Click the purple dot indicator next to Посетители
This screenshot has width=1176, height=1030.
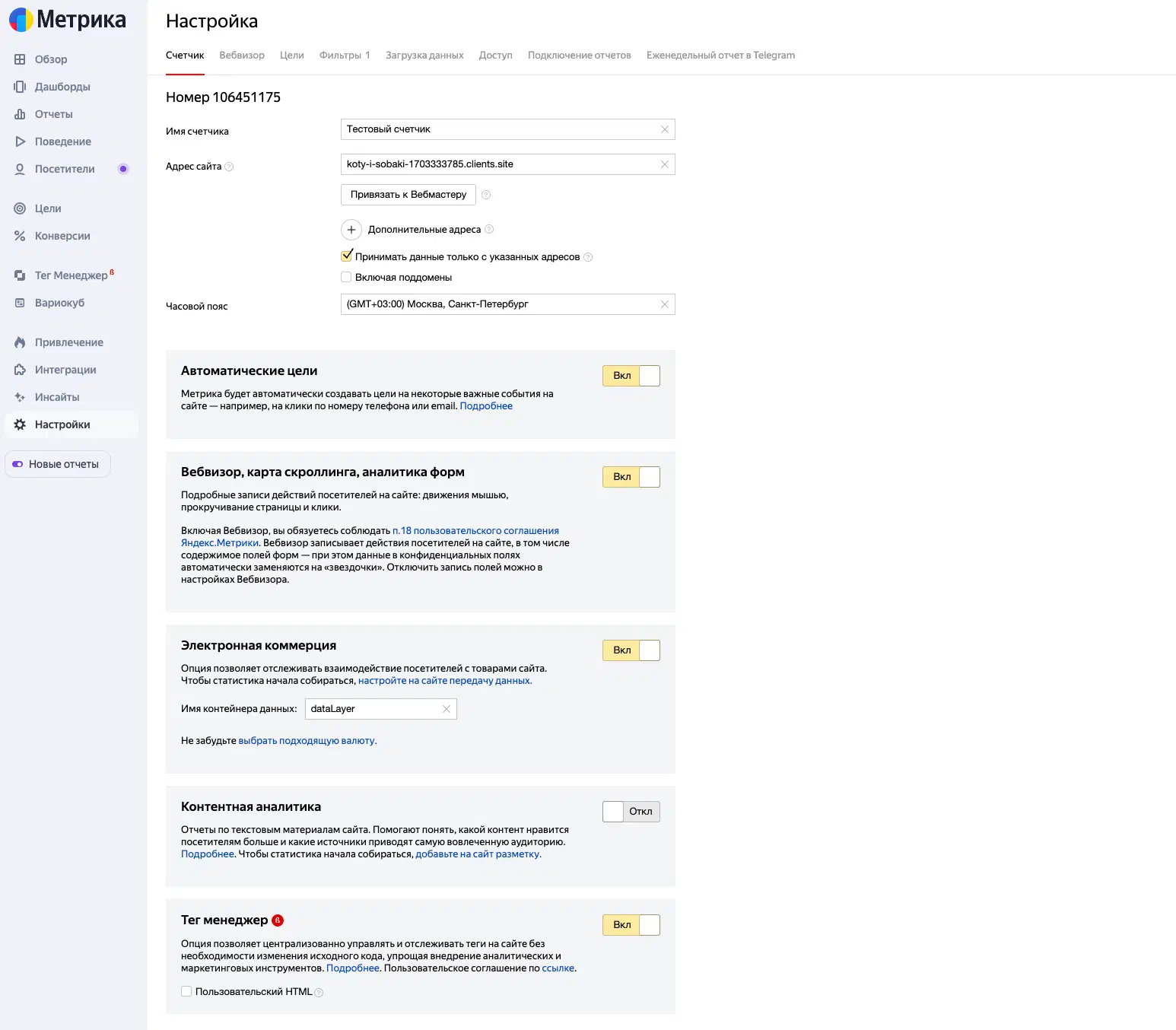coord(123,169)
